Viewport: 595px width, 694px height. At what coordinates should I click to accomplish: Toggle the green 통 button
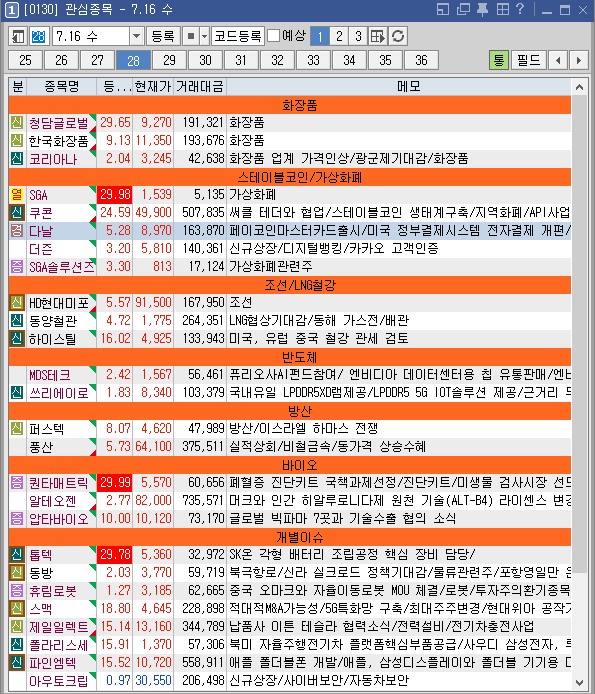(498, 60)
